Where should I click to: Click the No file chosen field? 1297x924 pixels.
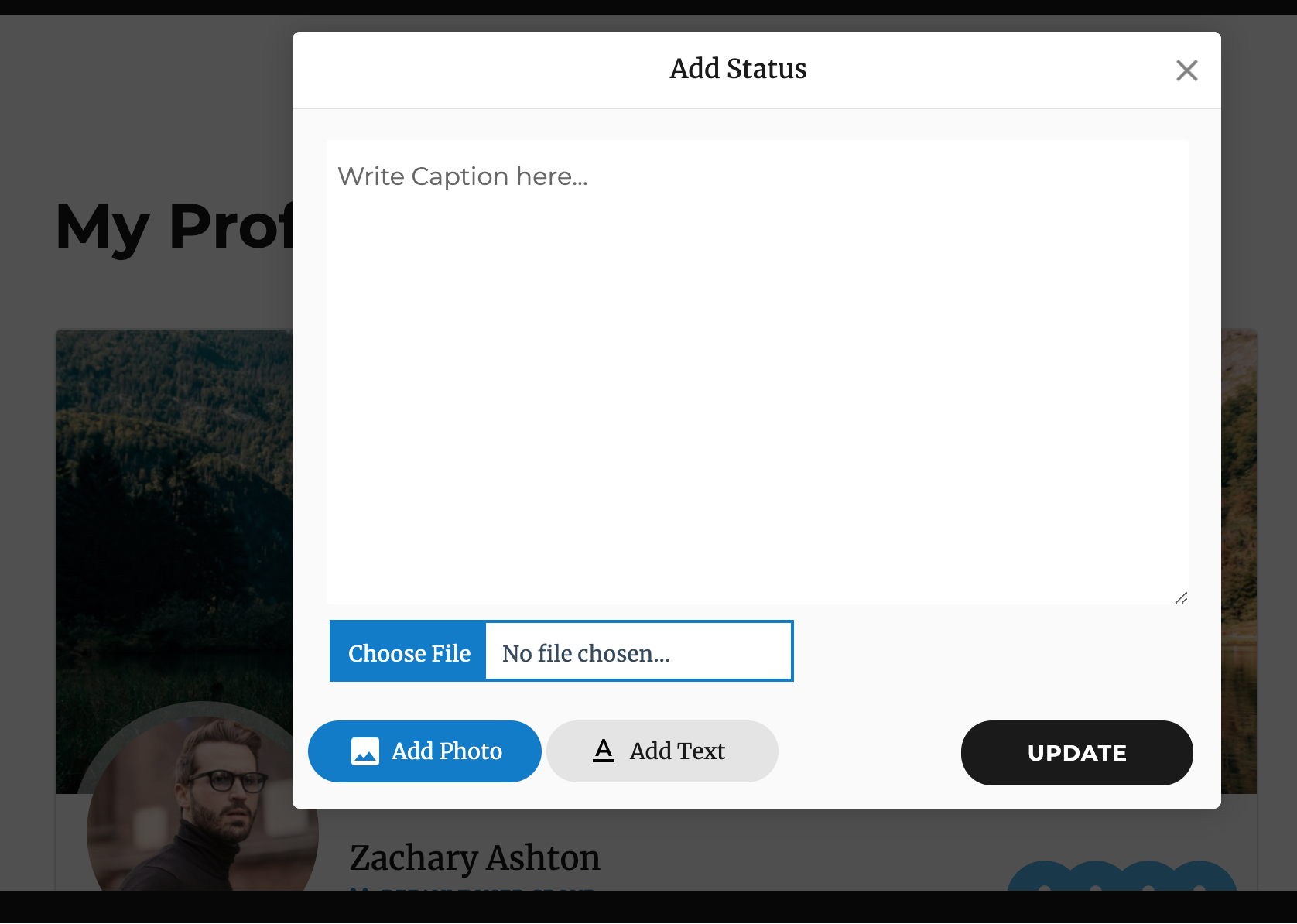point(638,652)
